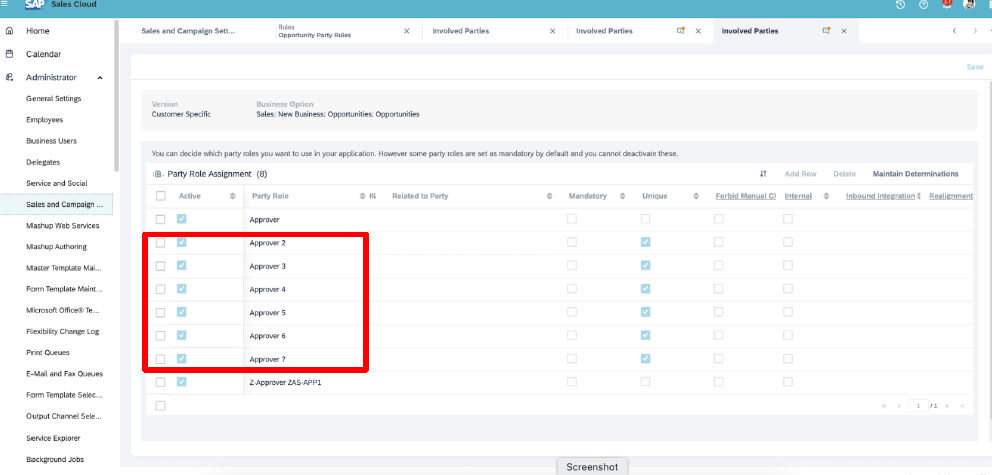Switch to third Involved Parties tab
The height and width of the screenshot is (475, 992).
click(x=461, y=31)
